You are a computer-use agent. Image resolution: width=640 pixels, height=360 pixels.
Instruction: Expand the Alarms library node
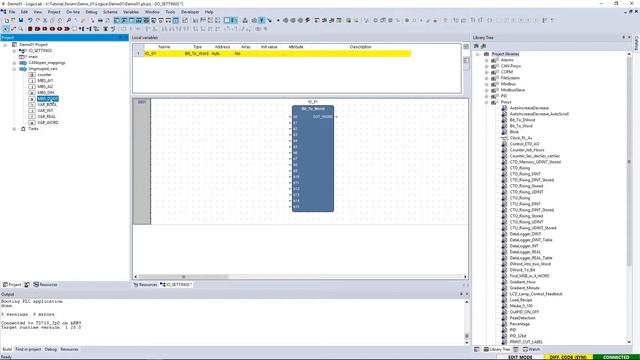coord(487,60)
